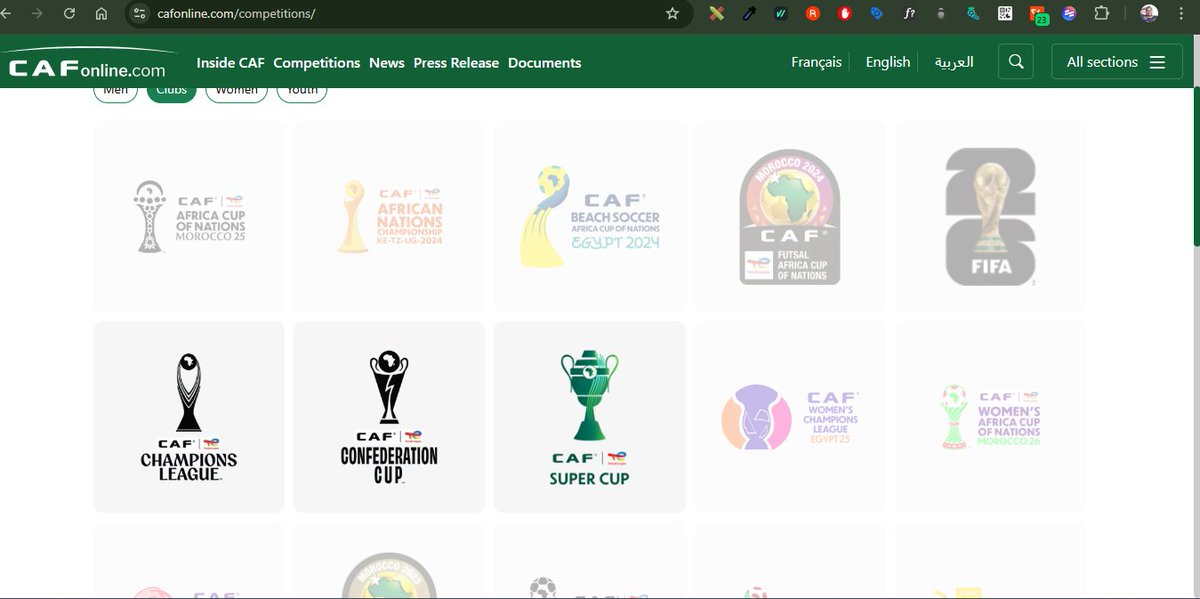Viewport: 1200px width, 599px height.
Task: Open the red circle R extension
Action: (813, 14)
